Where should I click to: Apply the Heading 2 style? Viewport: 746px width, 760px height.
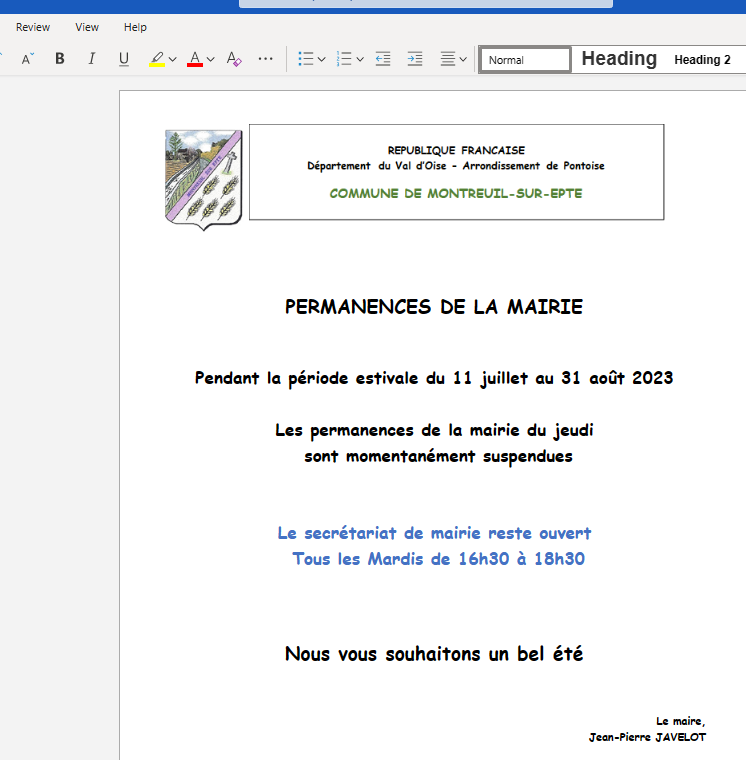click(702, 60)
